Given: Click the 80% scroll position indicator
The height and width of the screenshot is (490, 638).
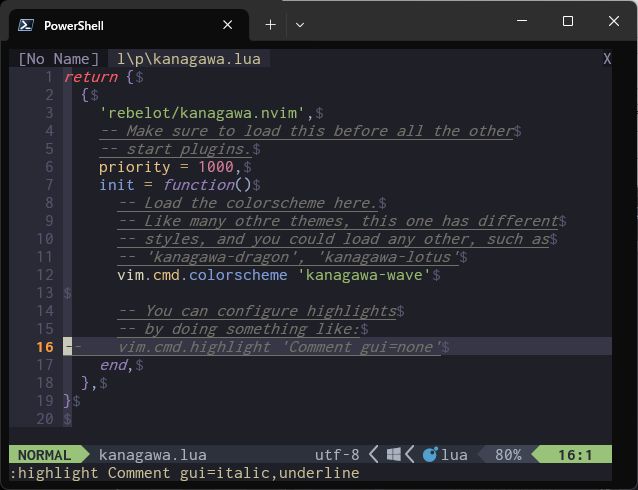Looking at the screenshot, I should [508, 455].
